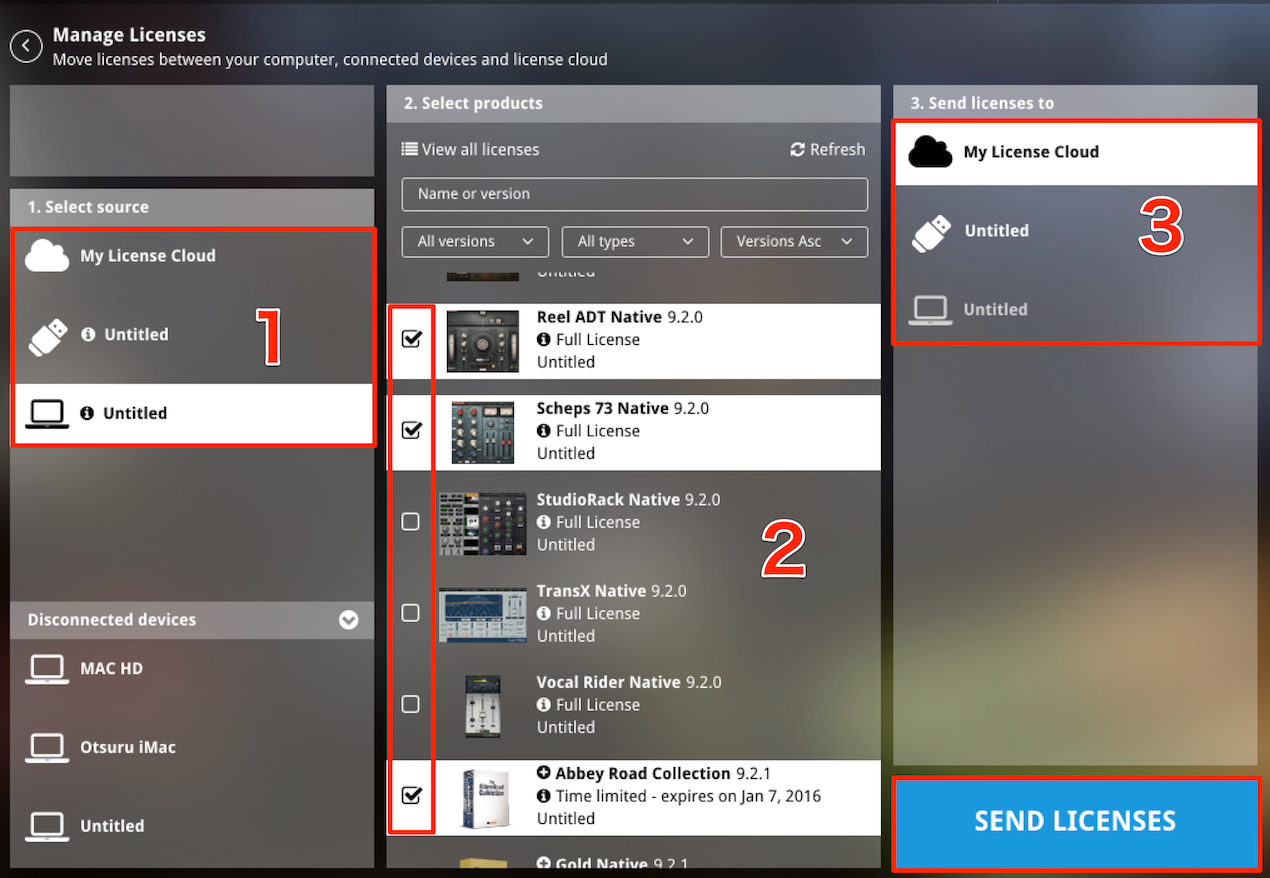Click the StudioRack Native title text

tap(608, 499)
